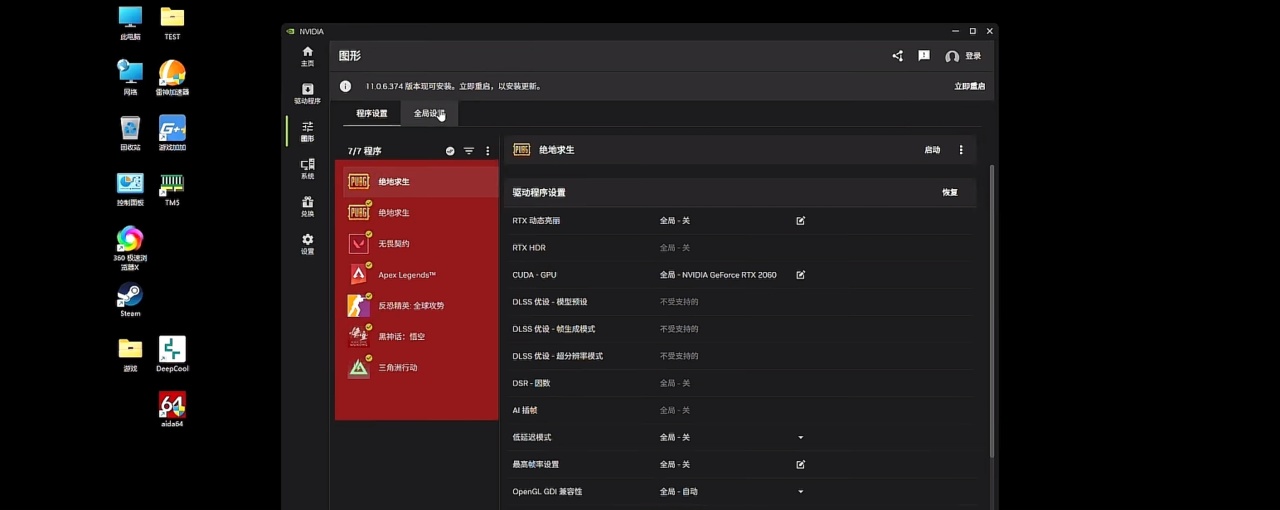1280x510 pixels.
Task: Open 雷神加速器 desktop shortcut
Action: (172, 77)
